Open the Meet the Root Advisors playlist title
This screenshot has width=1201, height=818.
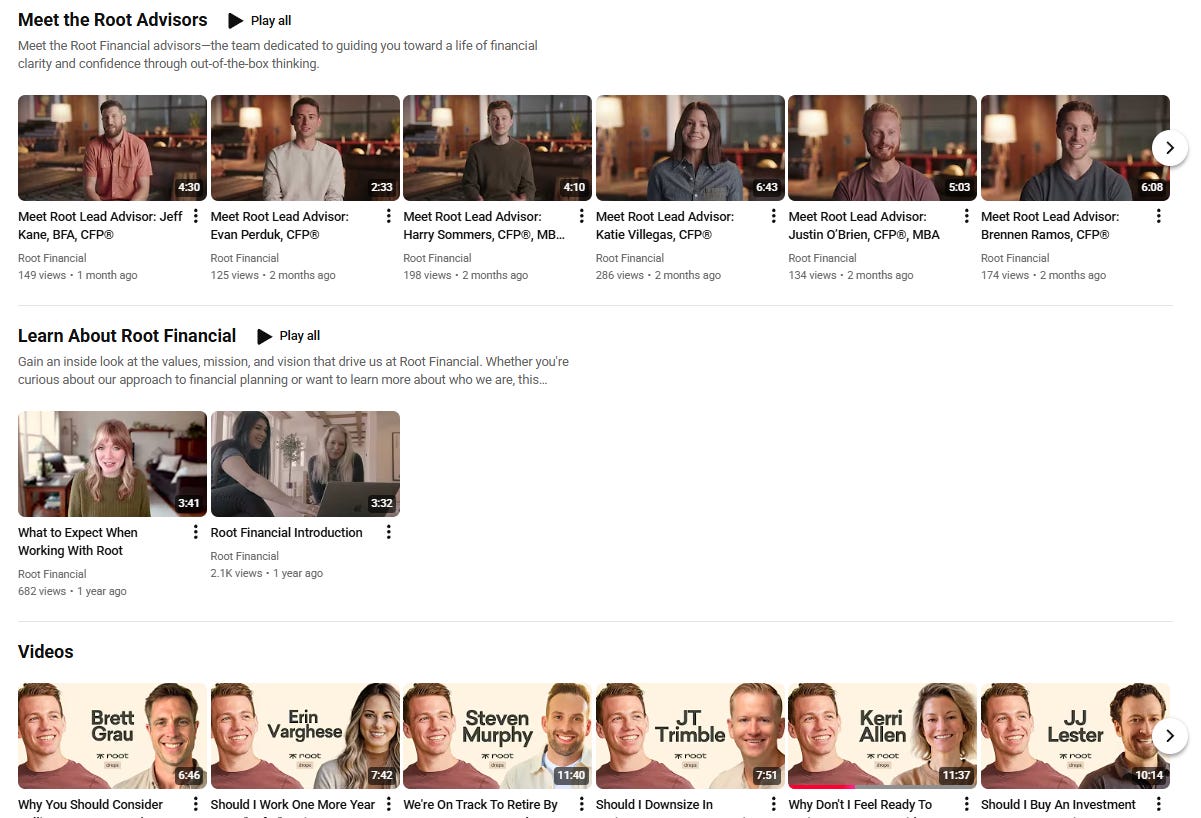click(113, 20)
